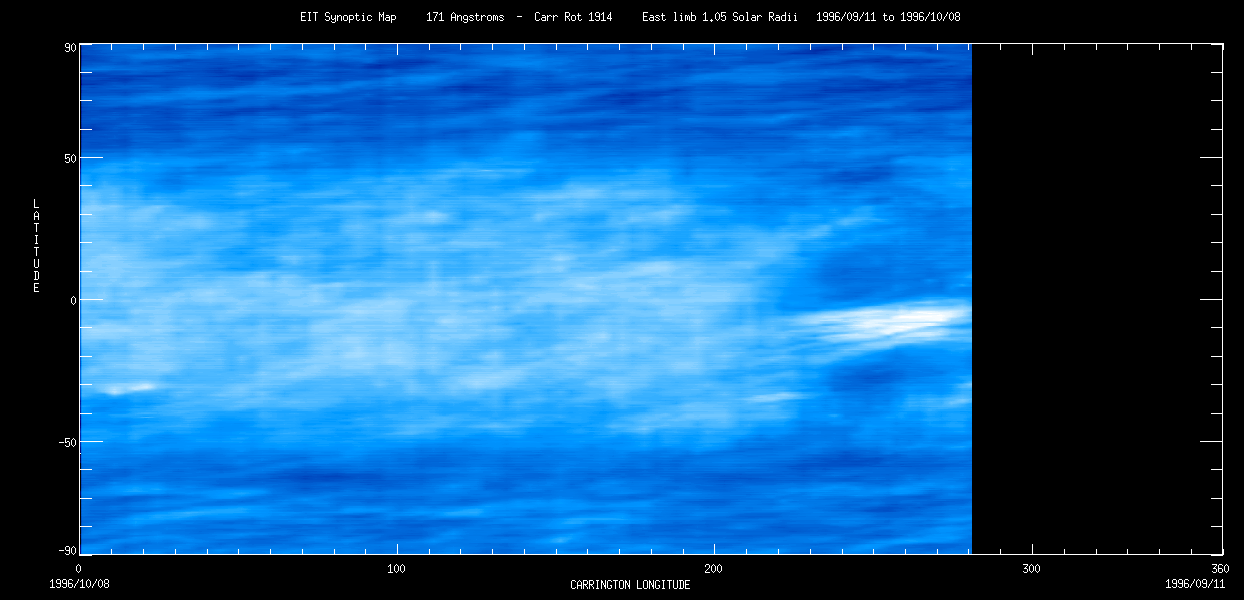Click the -50 latitude tick label

(66, 441)
